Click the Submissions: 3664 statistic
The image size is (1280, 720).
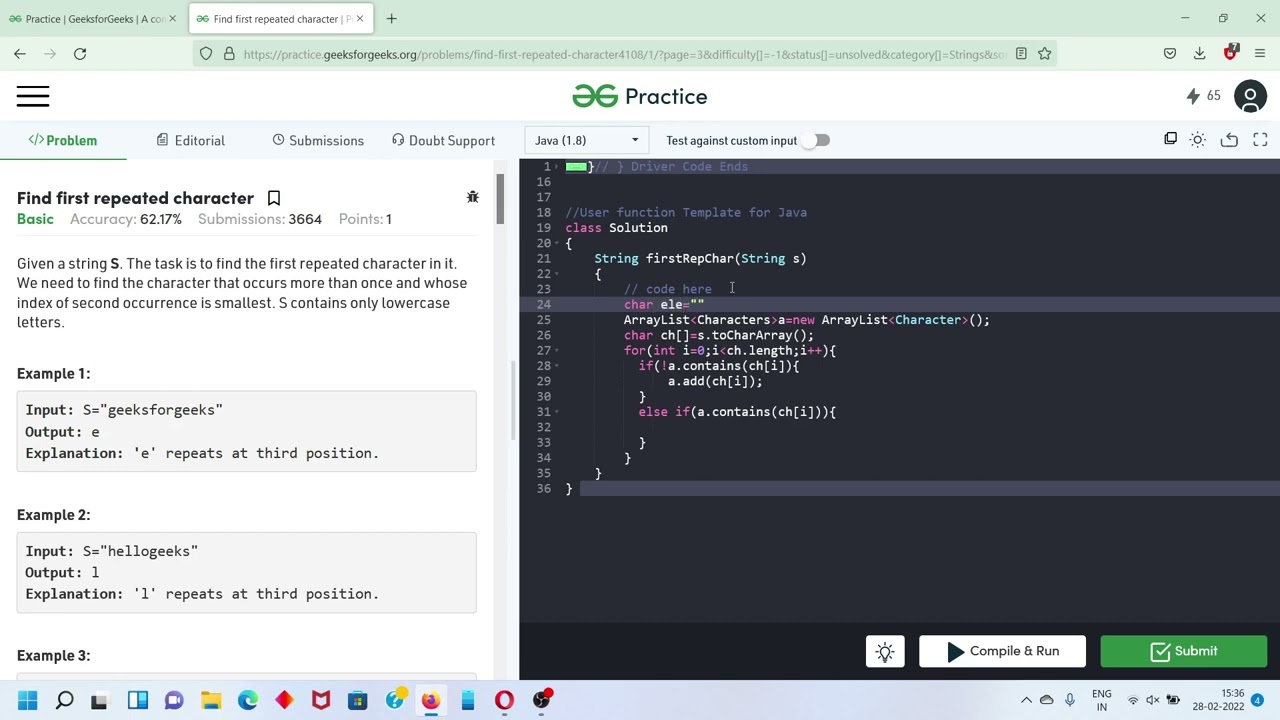(260, 219)
